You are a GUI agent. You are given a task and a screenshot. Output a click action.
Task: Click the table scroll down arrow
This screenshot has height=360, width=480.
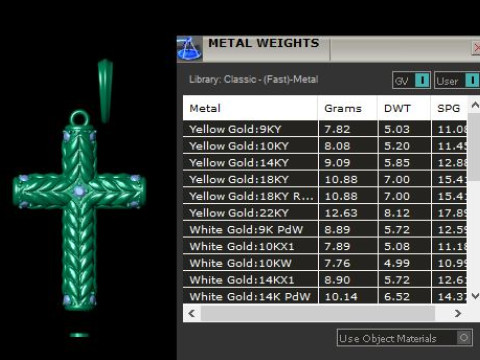(x=475, y=296)
